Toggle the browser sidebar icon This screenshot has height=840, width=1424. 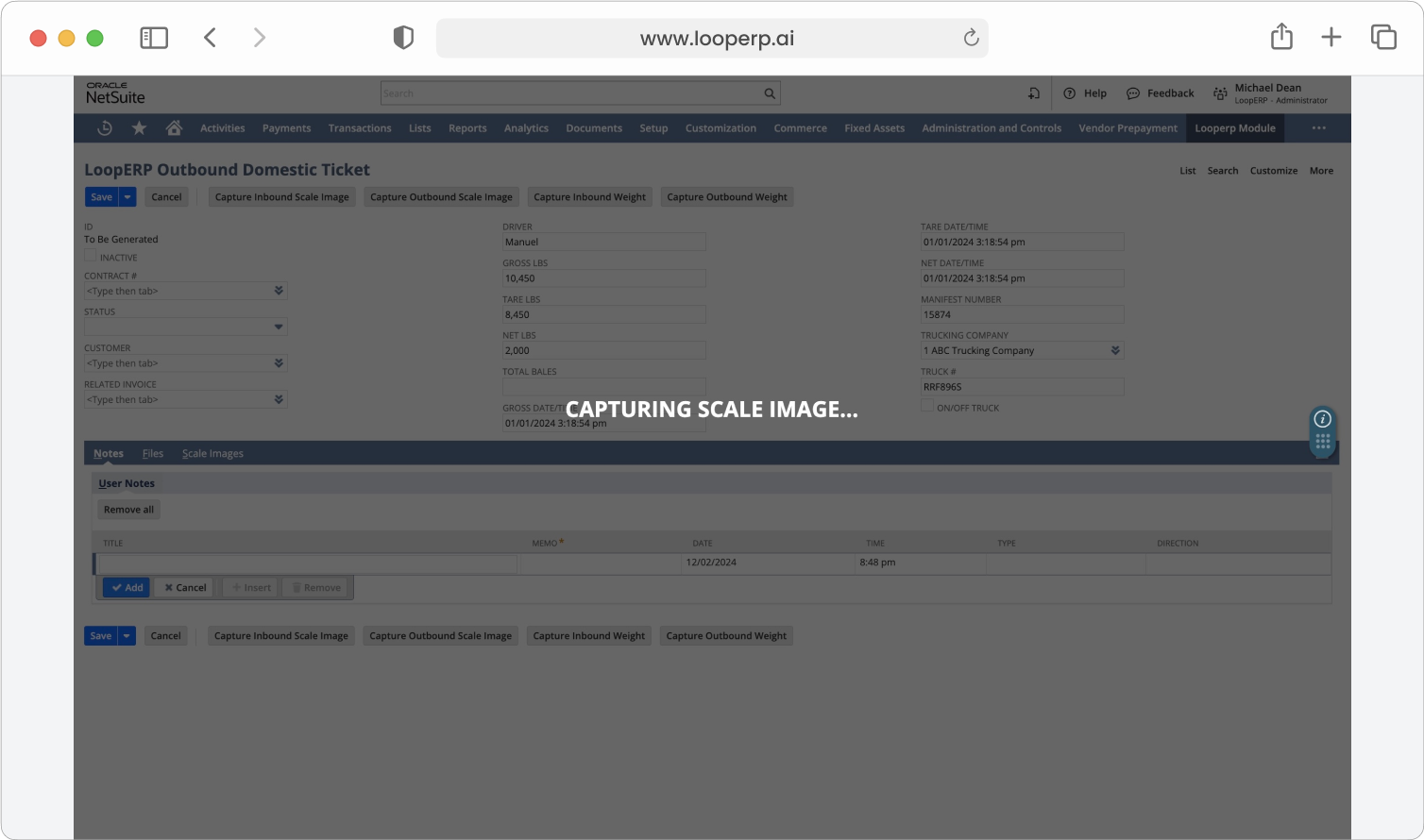tap(154, 38)
